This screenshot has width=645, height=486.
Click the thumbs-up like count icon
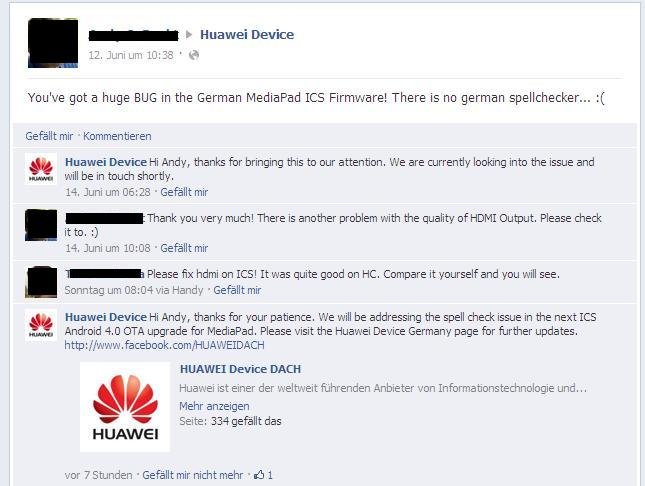[259, 475]
